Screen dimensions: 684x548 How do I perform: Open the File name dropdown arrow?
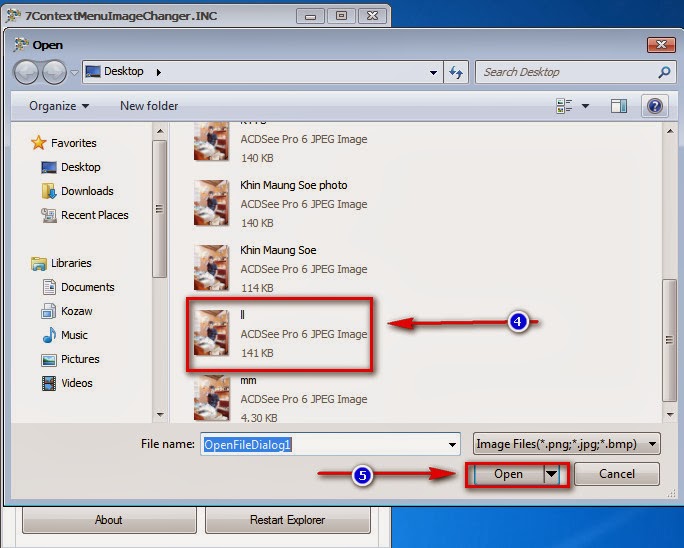point(452,445)
